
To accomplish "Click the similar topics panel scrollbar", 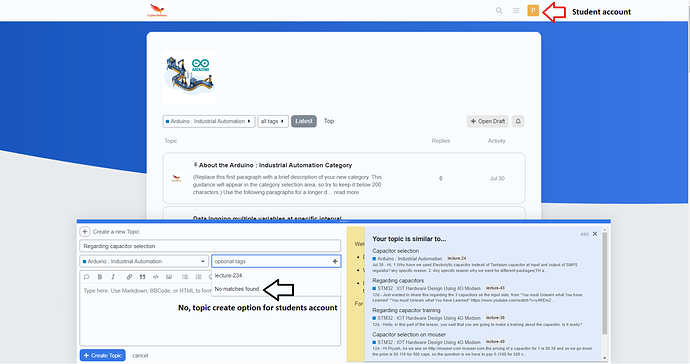I will [x=605, y=283].
